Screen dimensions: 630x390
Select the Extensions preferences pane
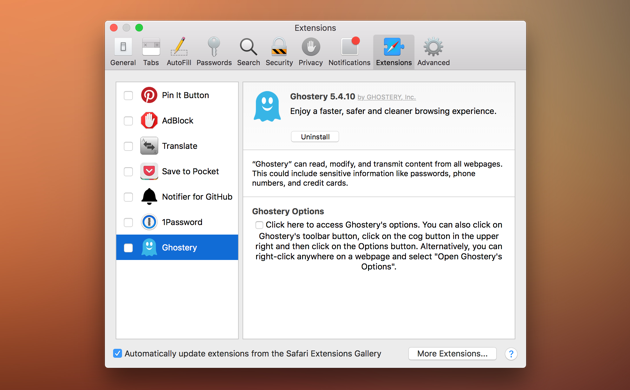tap(394, 52)
